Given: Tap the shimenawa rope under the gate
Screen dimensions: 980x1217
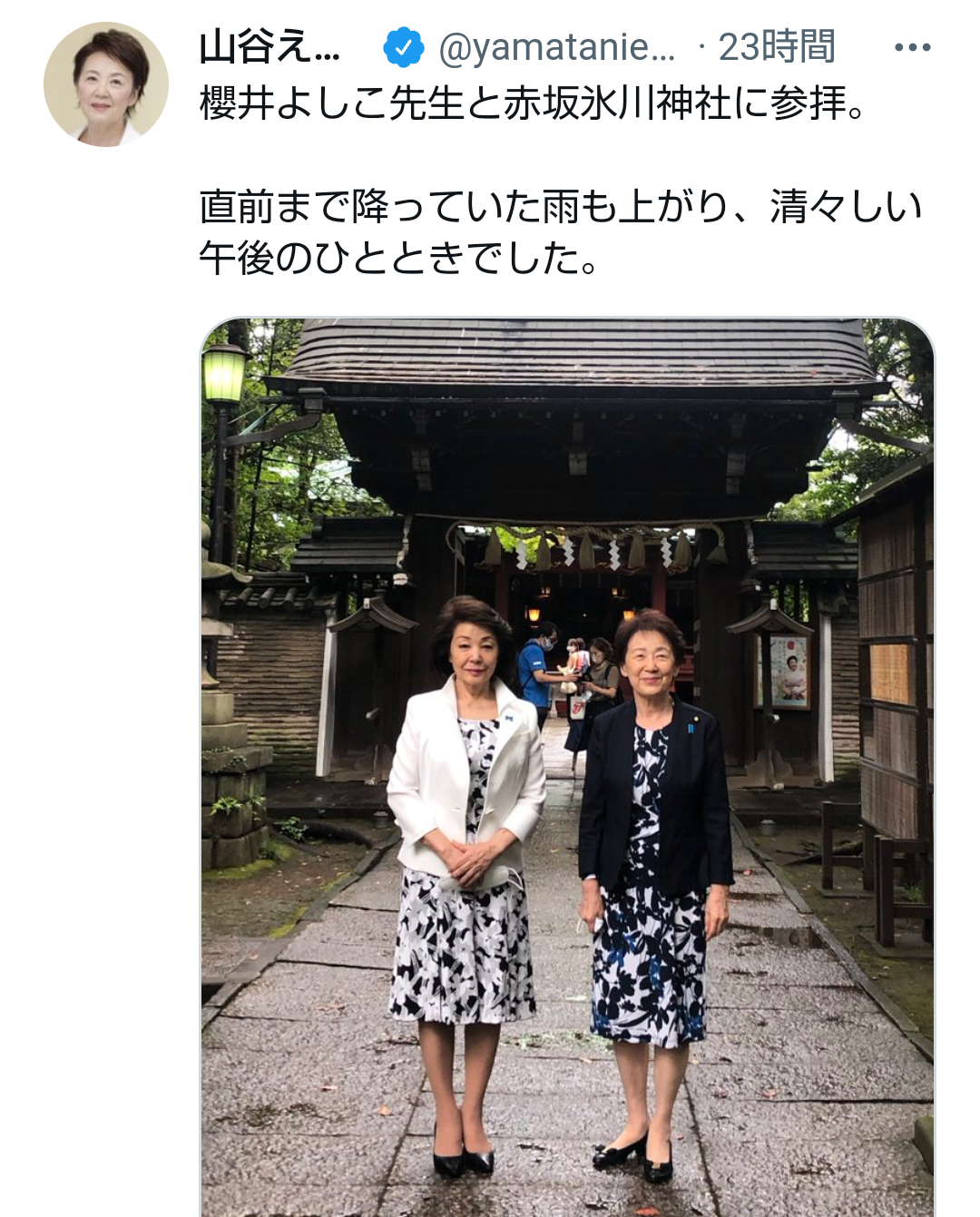Looking at the screenshot, I should [586, 543].
